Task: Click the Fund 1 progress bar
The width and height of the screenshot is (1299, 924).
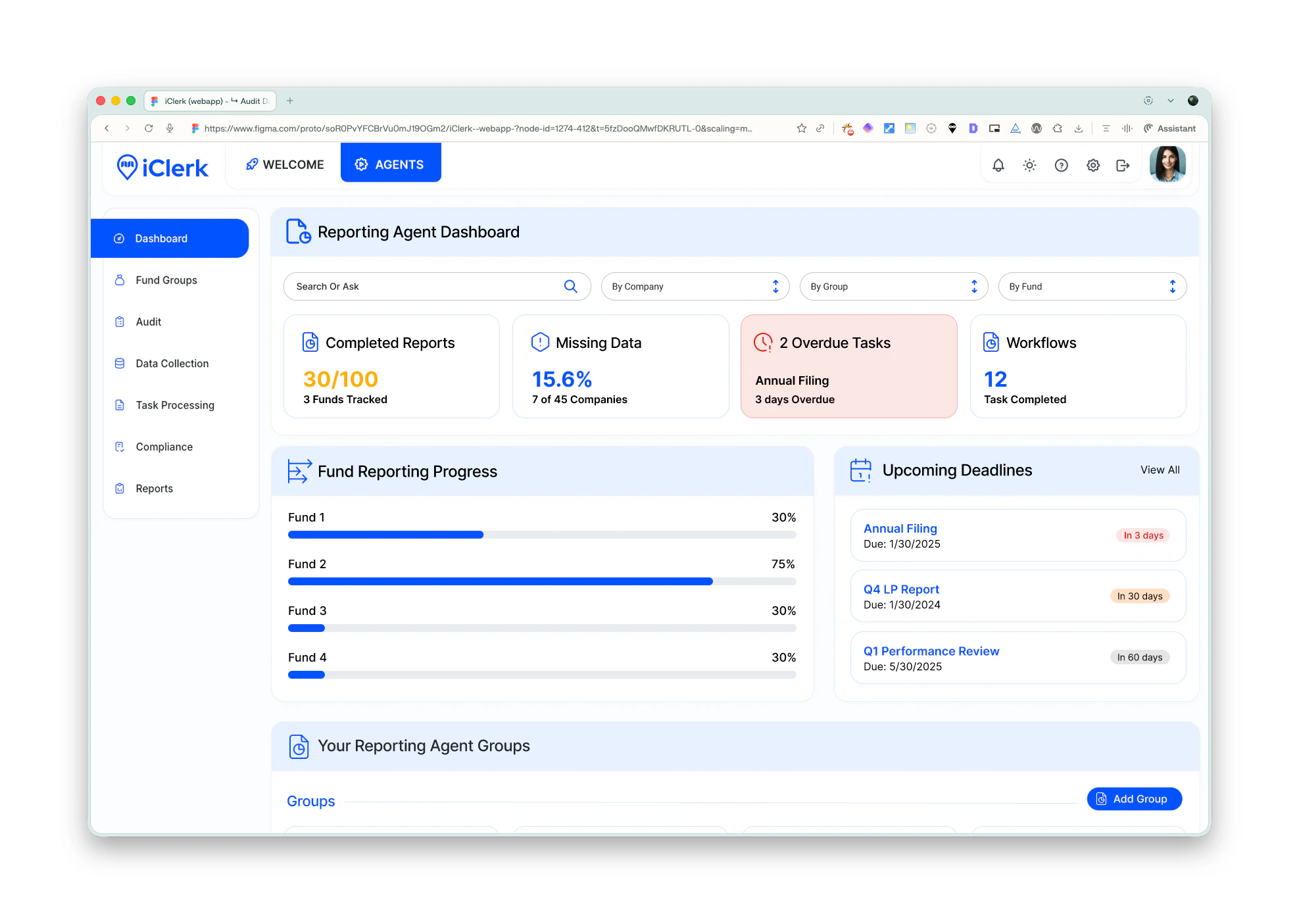Action: pos(542,535)
